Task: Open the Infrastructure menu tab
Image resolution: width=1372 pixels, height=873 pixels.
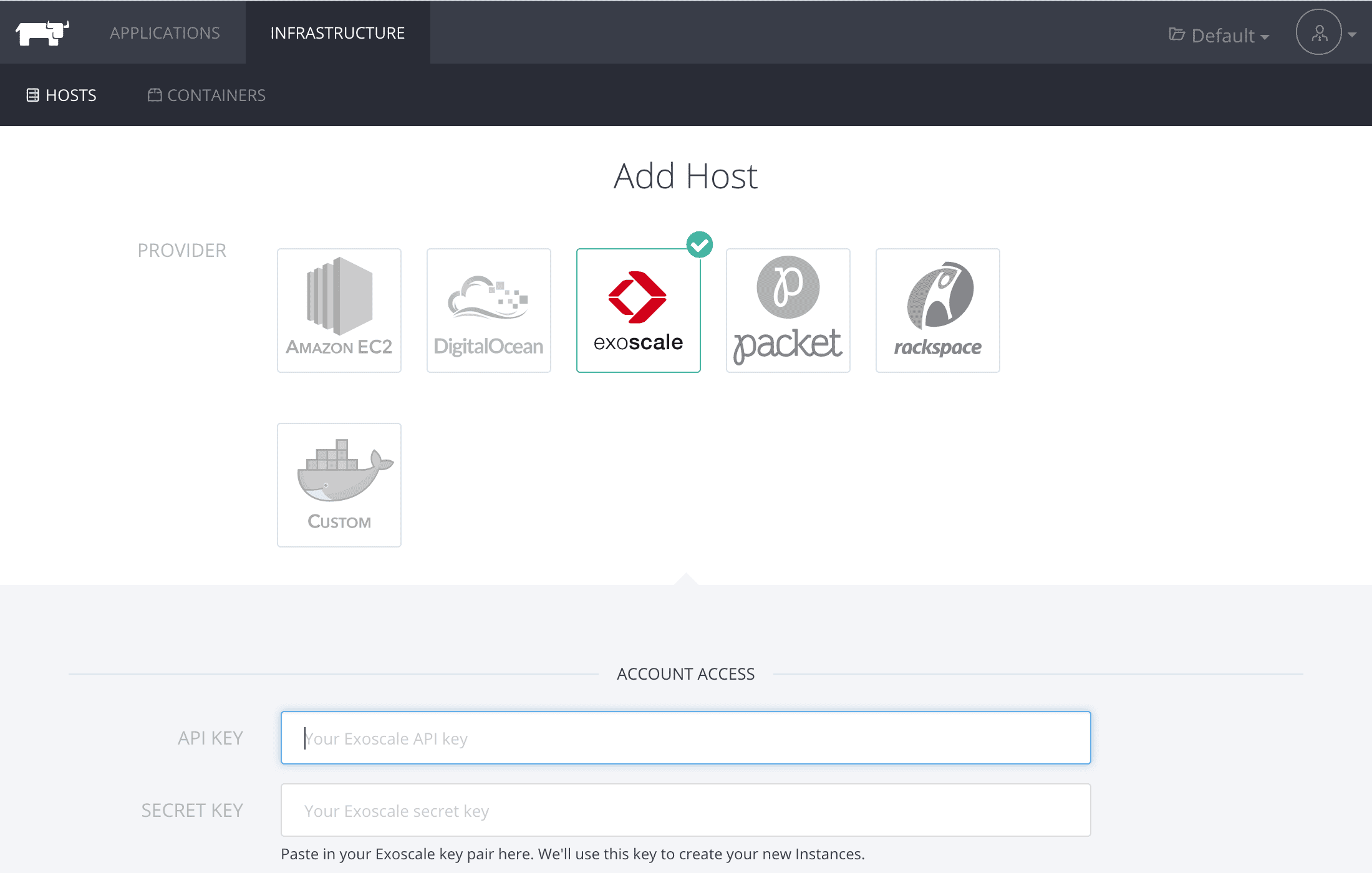Action: [337, 32]
